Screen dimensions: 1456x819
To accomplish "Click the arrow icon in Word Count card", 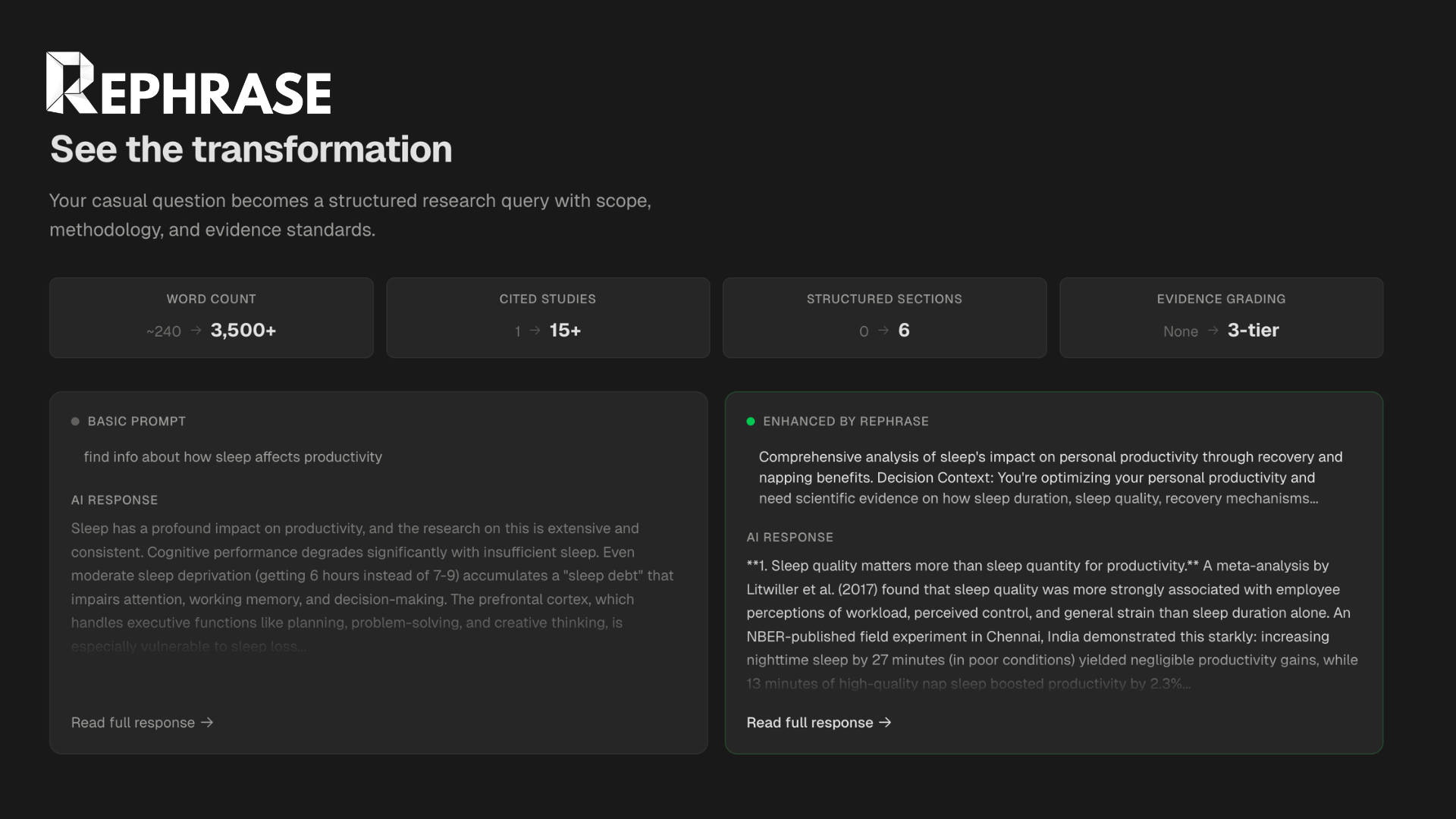I will (195, 331).
